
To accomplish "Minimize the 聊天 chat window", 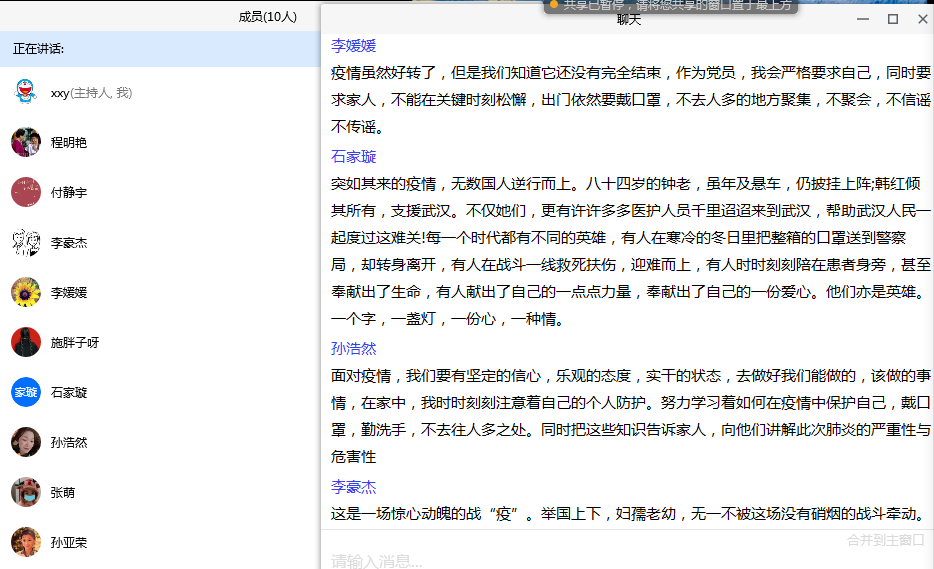I will (864, 19).
